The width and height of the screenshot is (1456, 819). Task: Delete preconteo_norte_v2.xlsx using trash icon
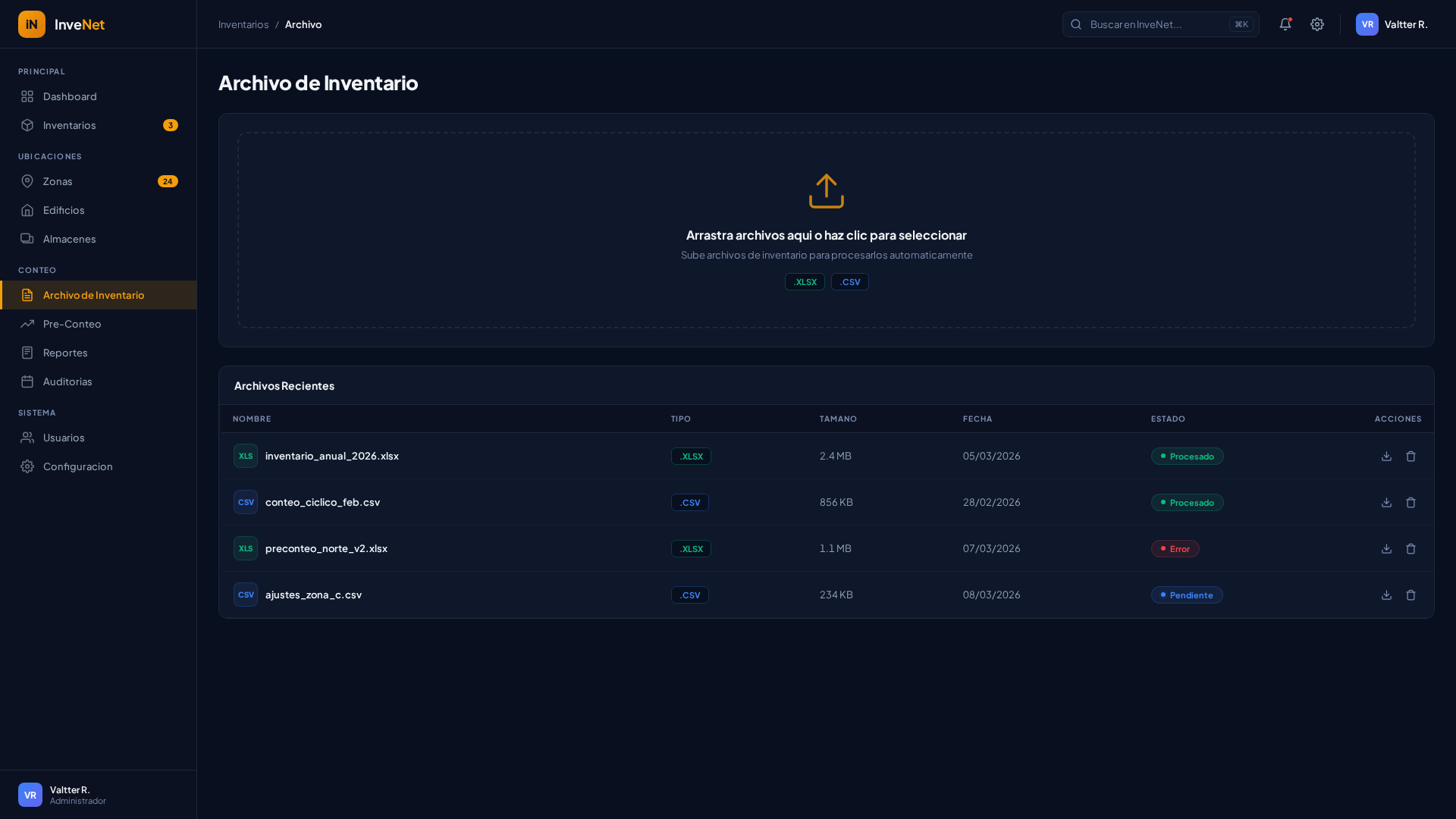coord(1410,548)
